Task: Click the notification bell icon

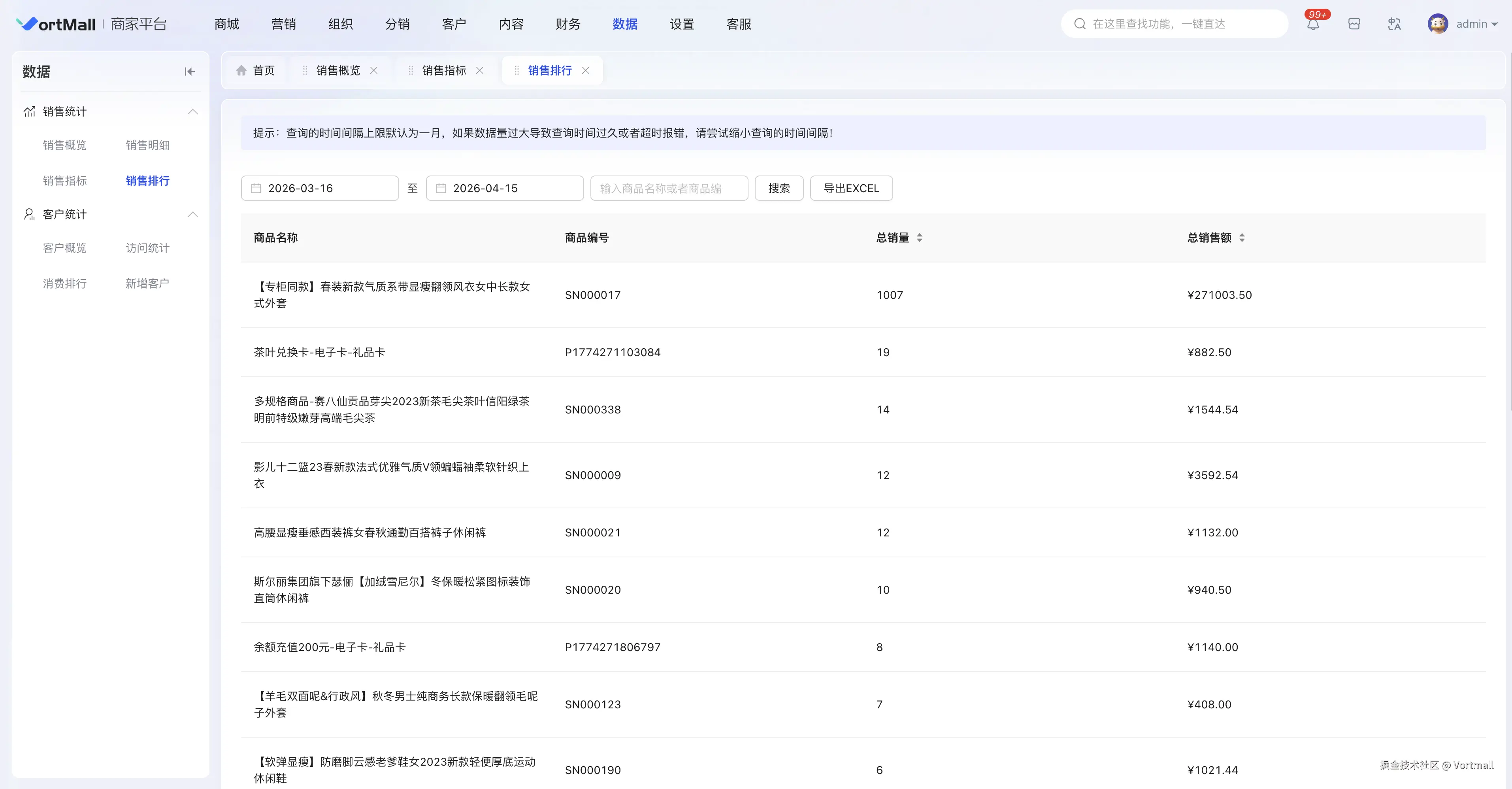Action: (x=1313, y=24)
